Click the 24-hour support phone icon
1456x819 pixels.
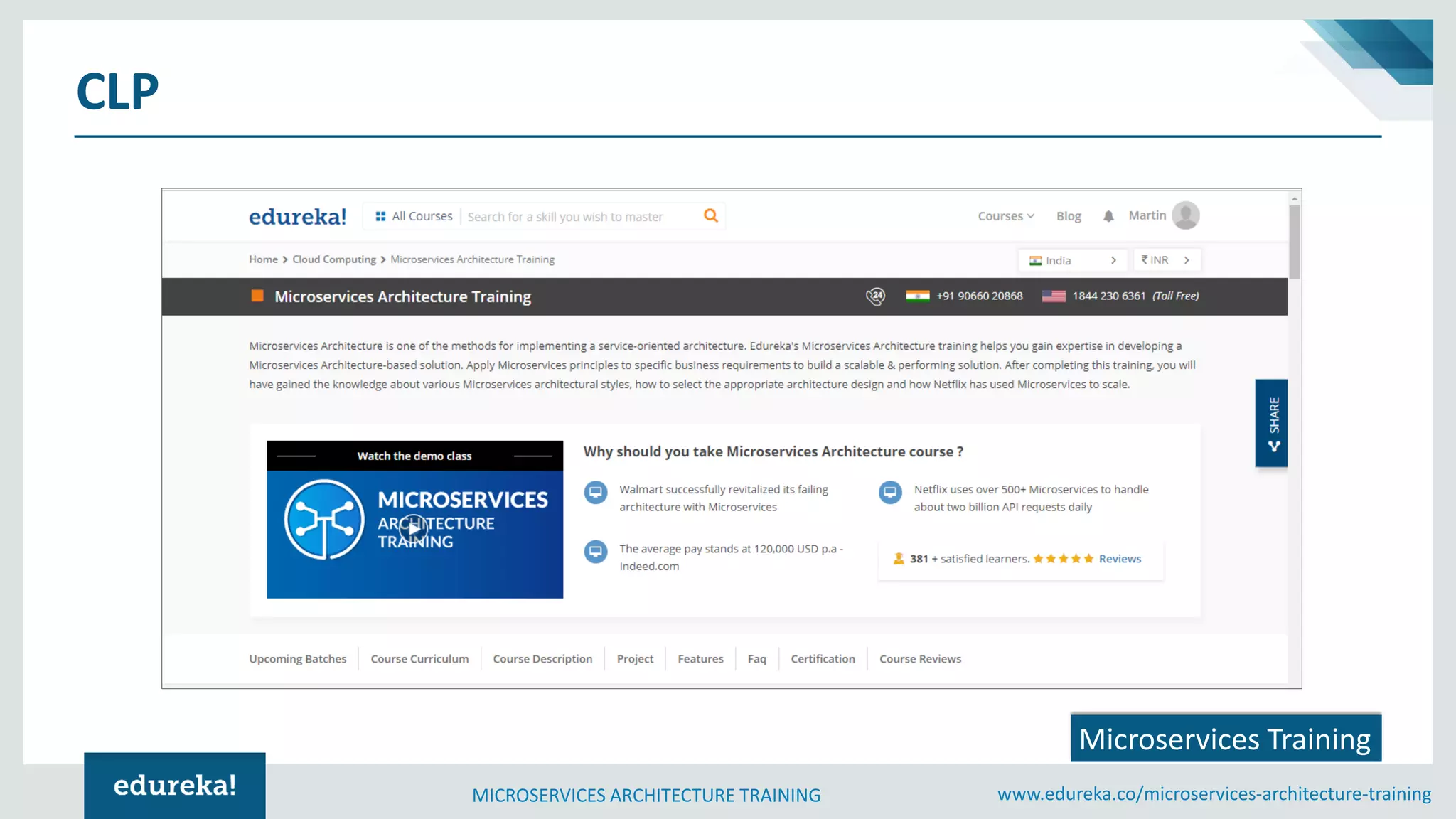(876, 296)
